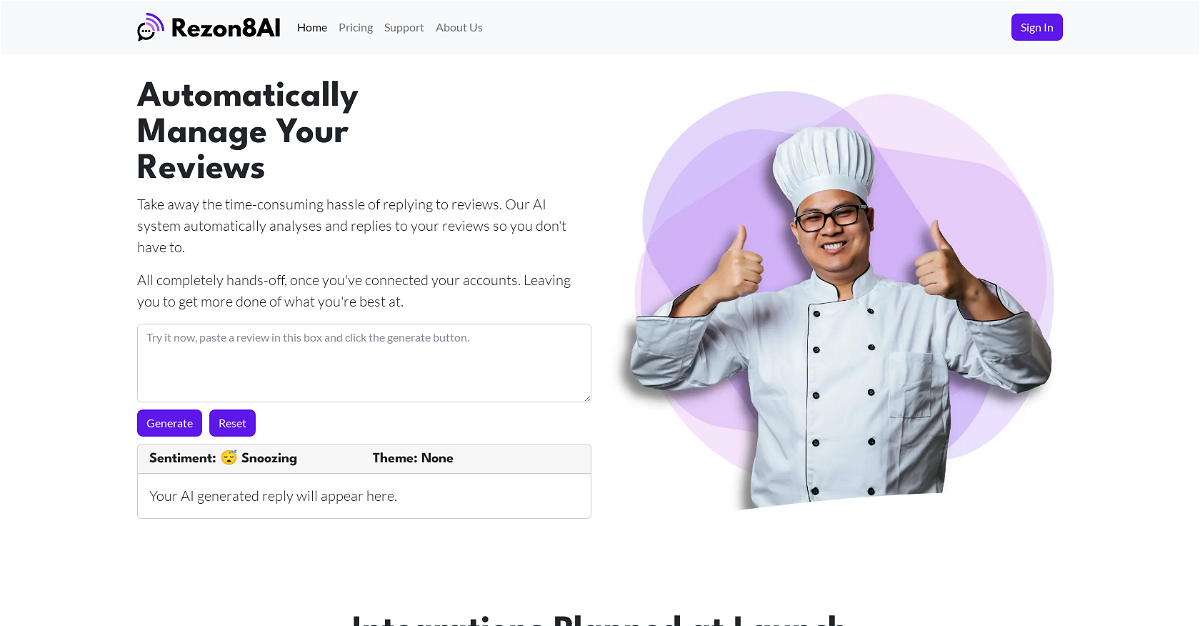Select the Sentiment: Snoozing label
The height and width of the screenshot is (626, 1200).
[x=223, y=458]
